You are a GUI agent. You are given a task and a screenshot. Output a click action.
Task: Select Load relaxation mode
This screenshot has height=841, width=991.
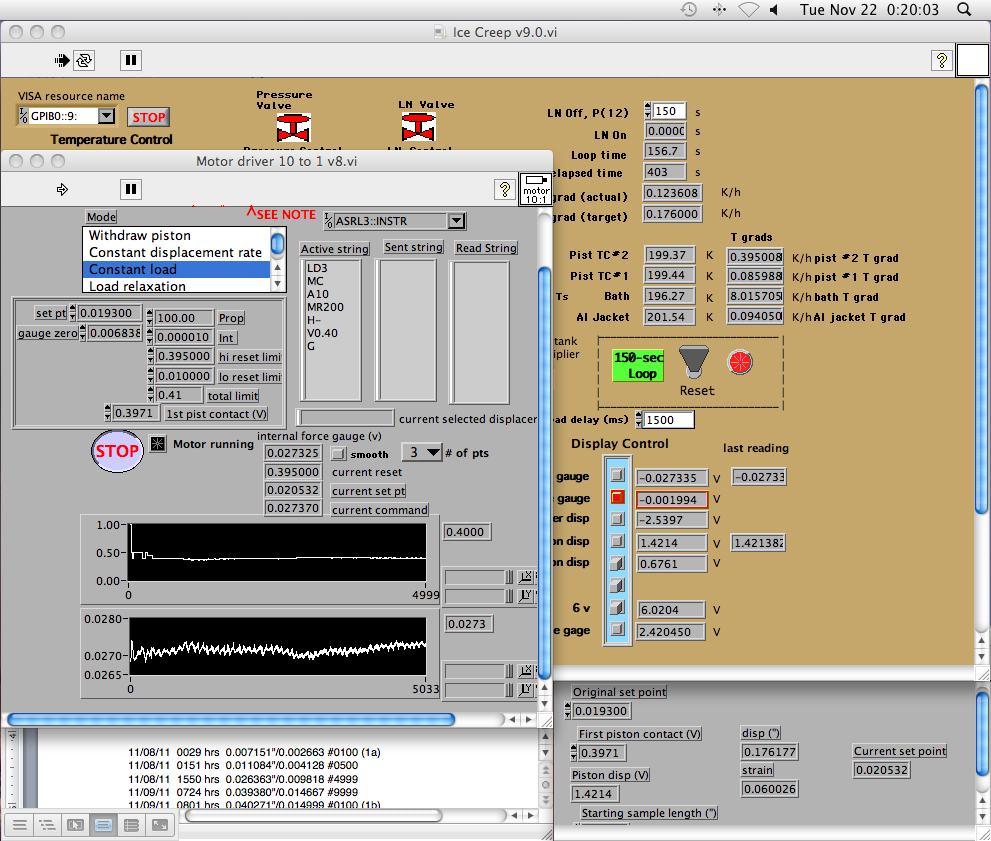137,287
